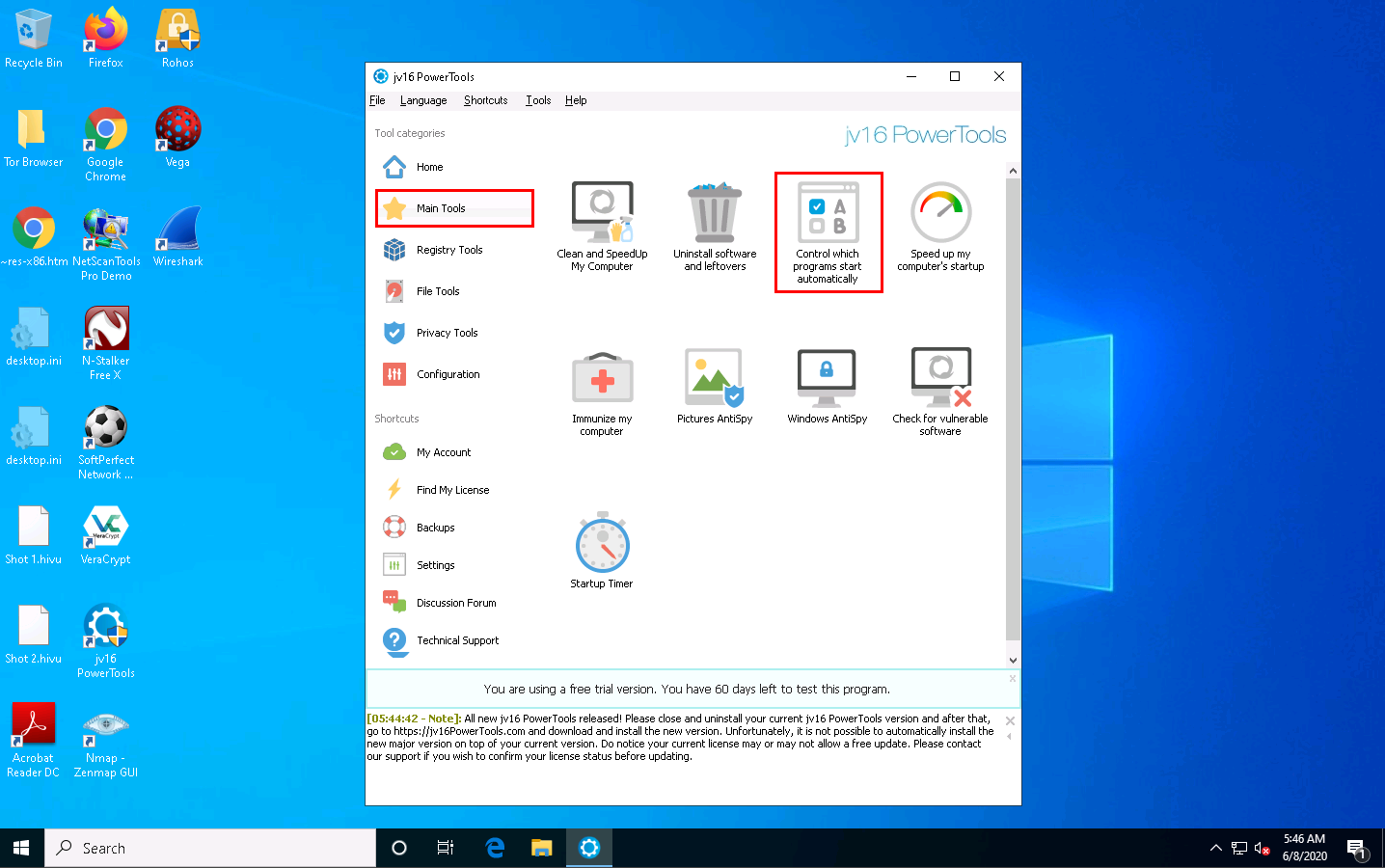Select N-Stalker Free X desktop icon
1385x868 pixels.
(106, 343)
